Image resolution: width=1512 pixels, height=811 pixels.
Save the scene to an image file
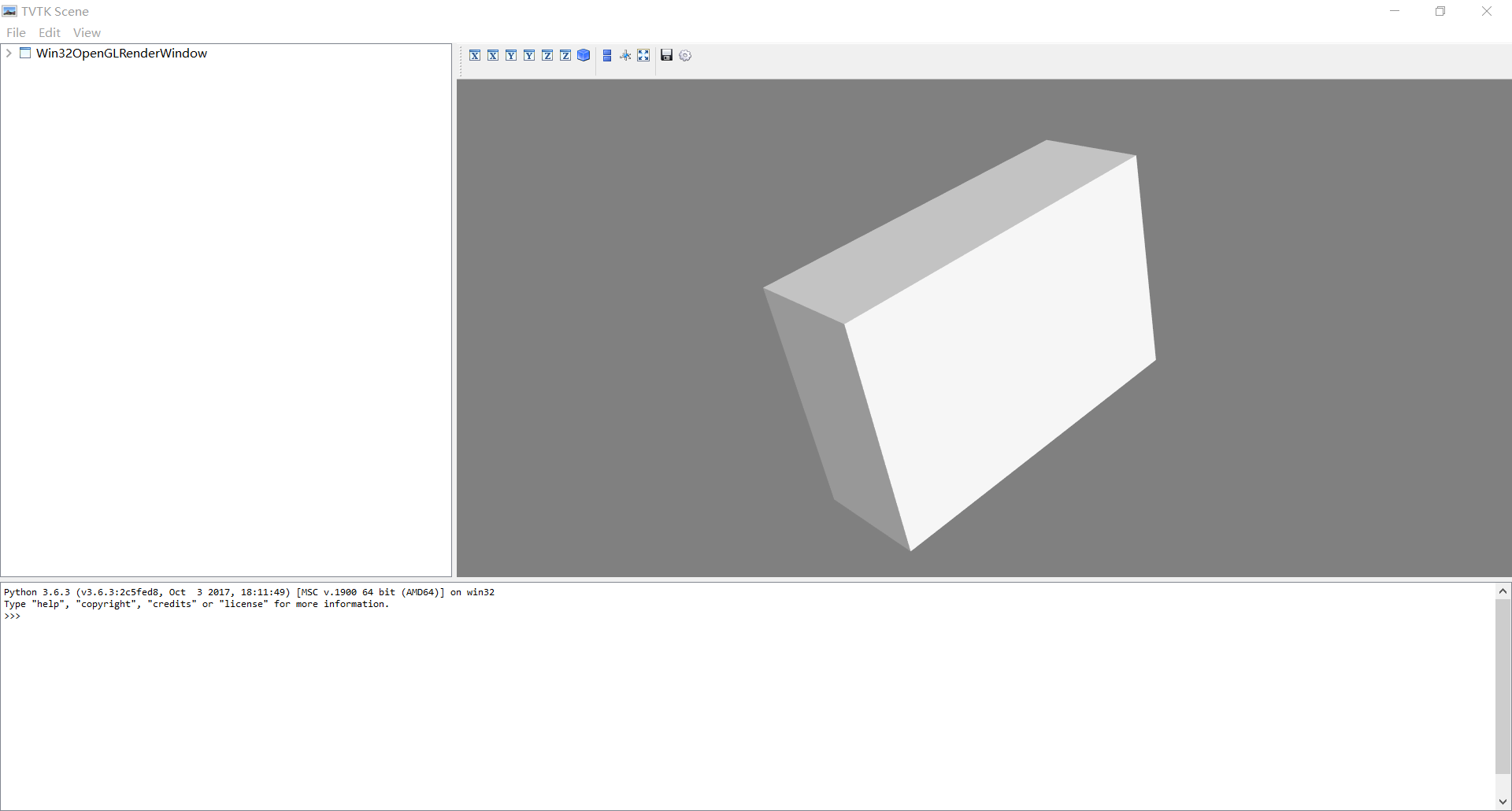tap(666, 55)
